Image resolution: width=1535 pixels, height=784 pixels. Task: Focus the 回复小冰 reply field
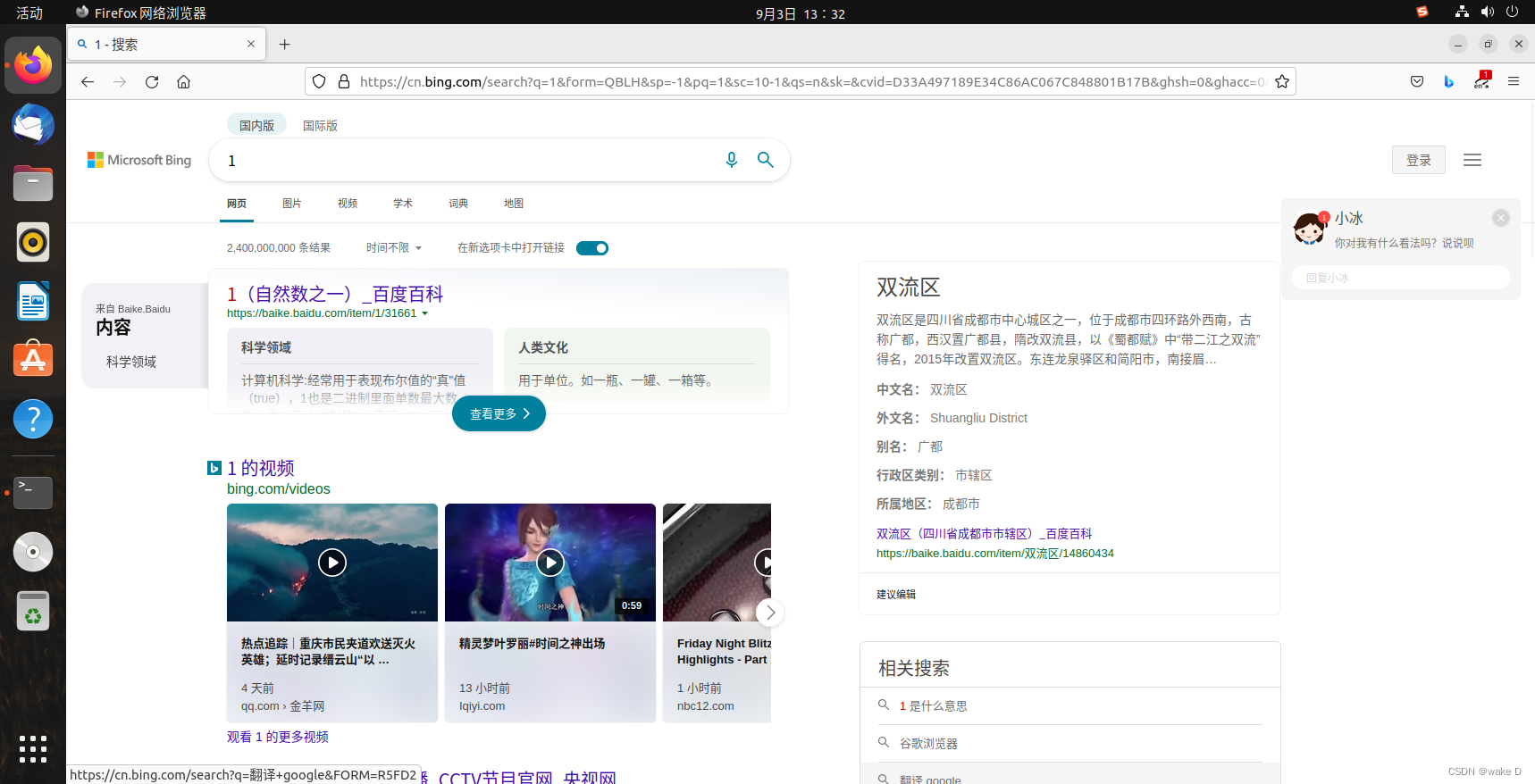[1400, 278]
